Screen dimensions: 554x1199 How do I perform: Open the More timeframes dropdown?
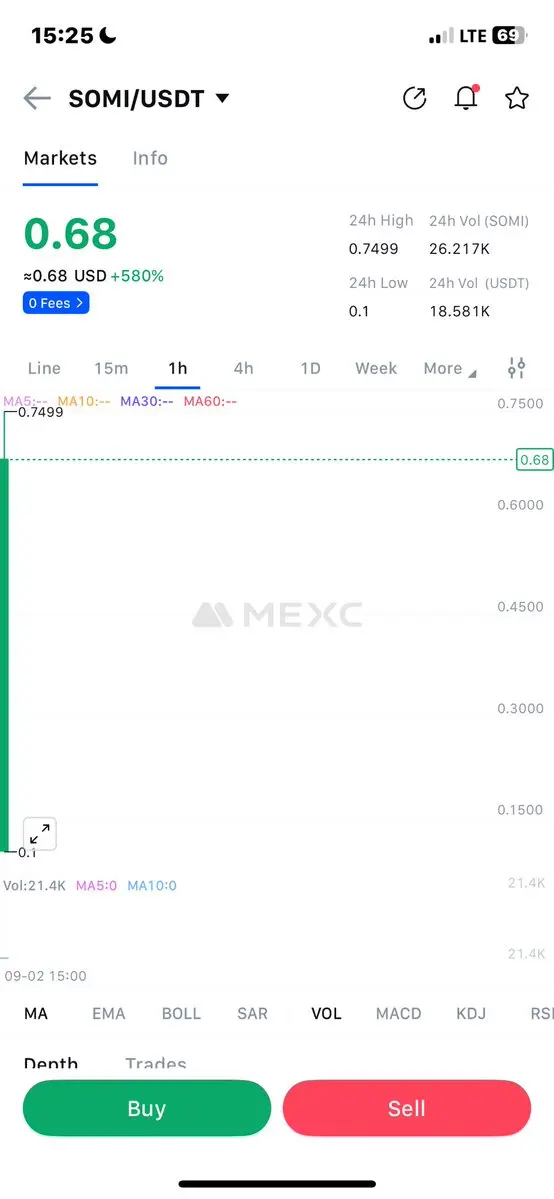450,369
